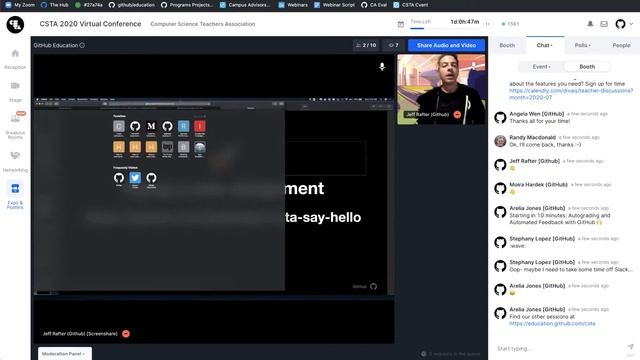Viewport: 640px width, 360px height.
Task: Select Event chat toggle option
Action: pyautogui.click(x=541, y=67)
